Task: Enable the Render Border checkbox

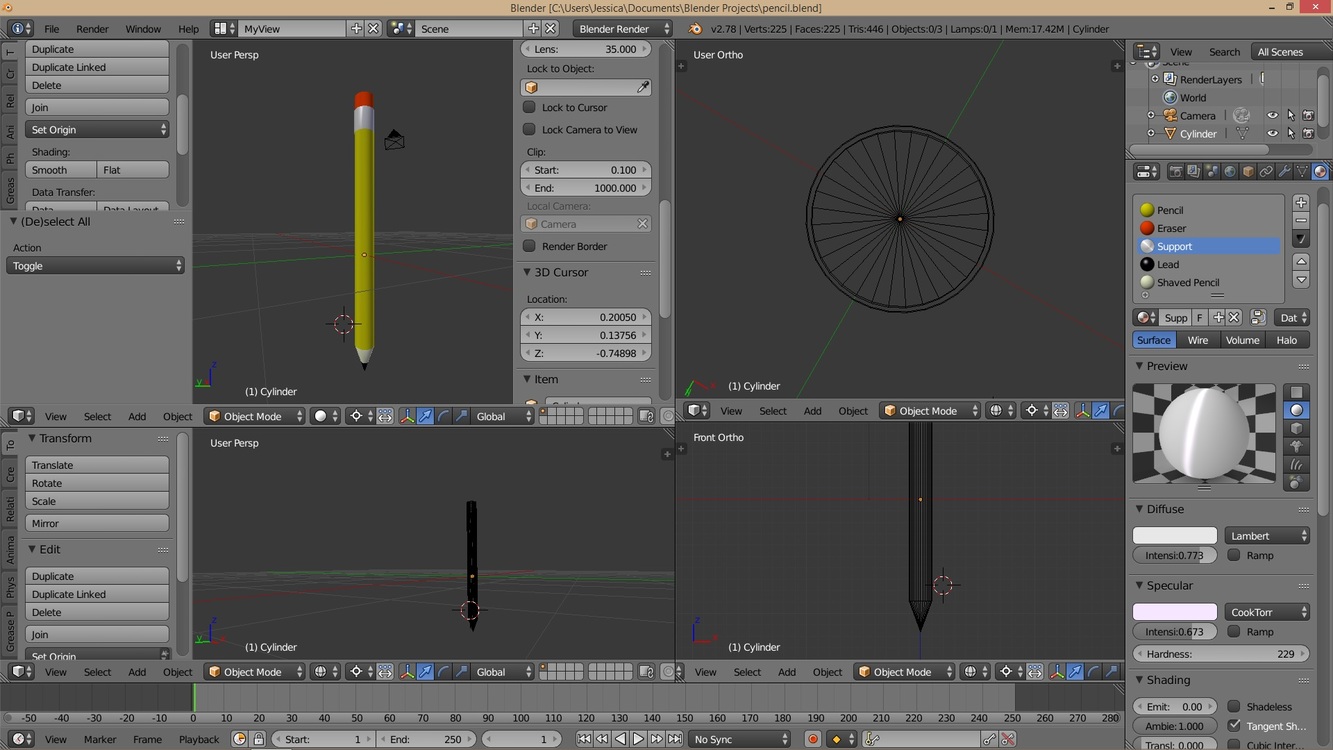Action: pos(530,246)
